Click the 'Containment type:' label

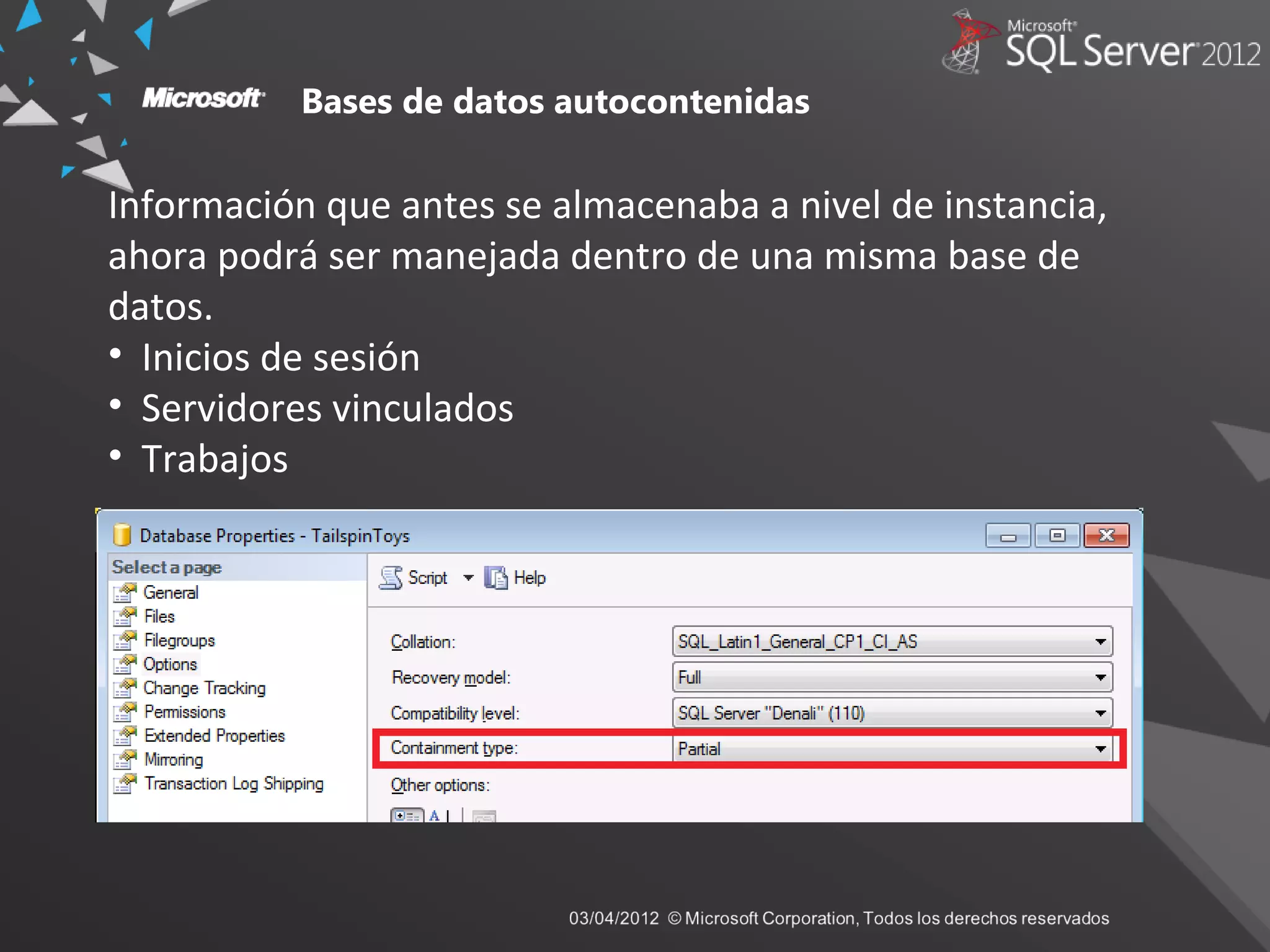point(454,748)
